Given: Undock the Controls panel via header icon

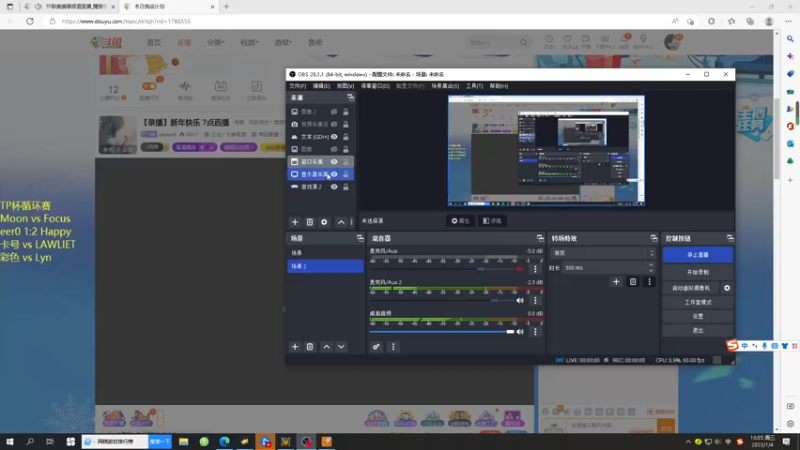Looking at the screenshot, I should 730,238.
